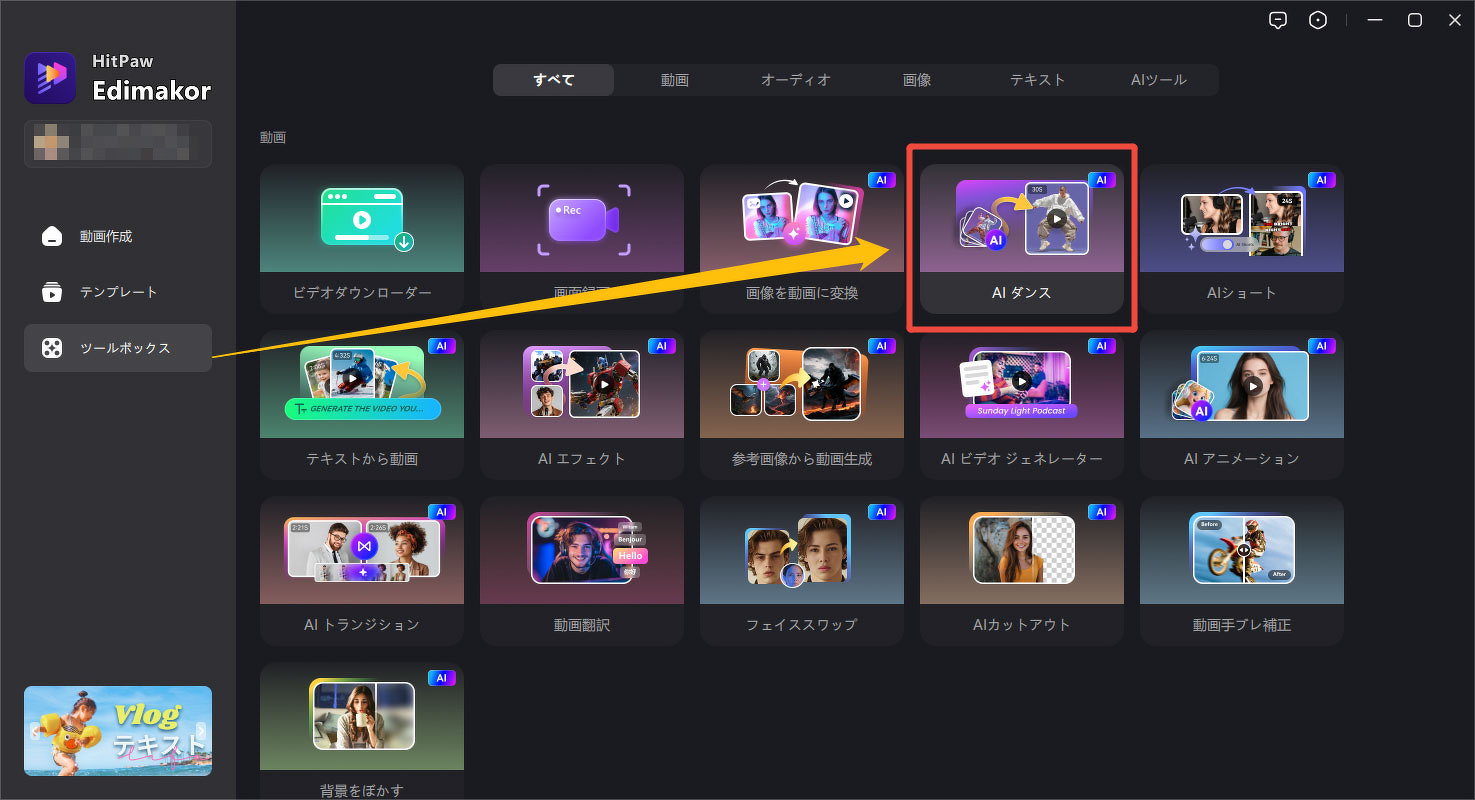Screen dimensions: 1475x800
Task: Minimize the Edimakor window
Action: (x=1376, y=20)
